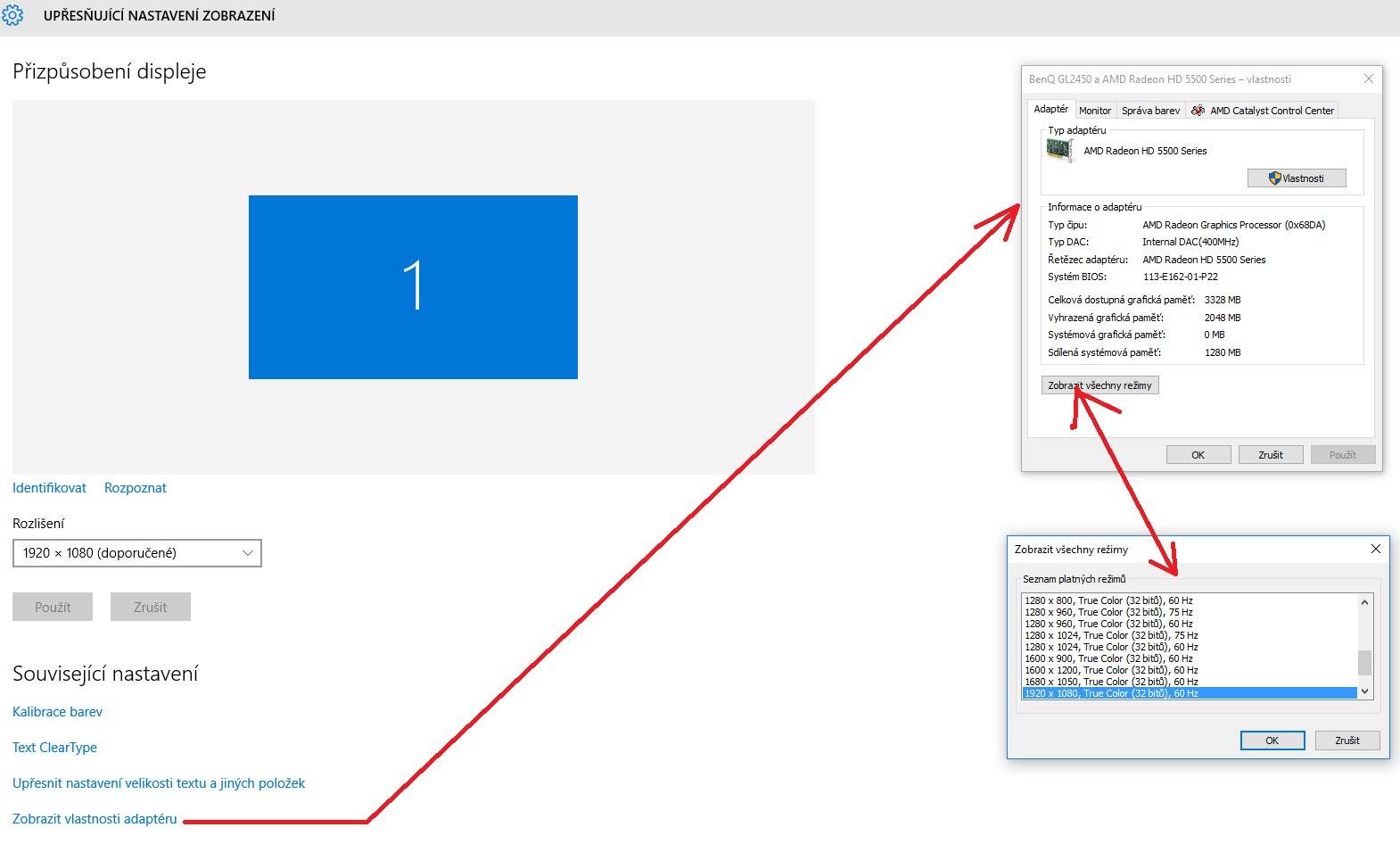Switch to the Monitor tab
This screenshot has width=1400, height=844.
1094,111
